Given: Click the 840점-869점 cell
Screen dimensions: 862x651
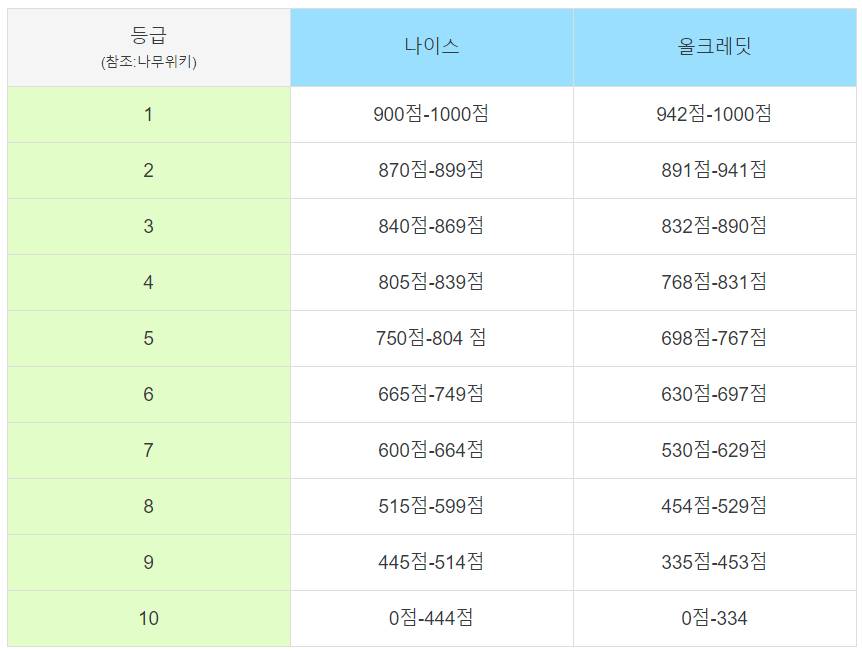Looking at the screenshot, I should click(432, 227).
